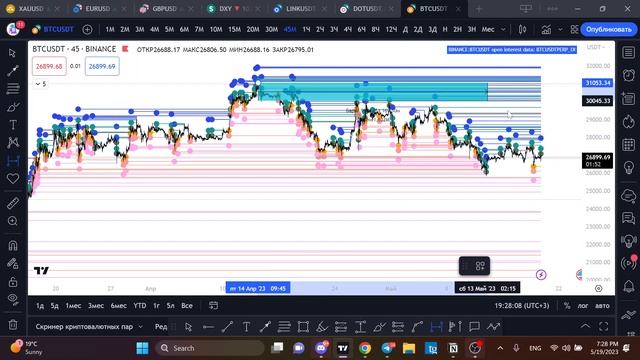
Task: Toggle magnet mode
Action: tap(13, 245)
